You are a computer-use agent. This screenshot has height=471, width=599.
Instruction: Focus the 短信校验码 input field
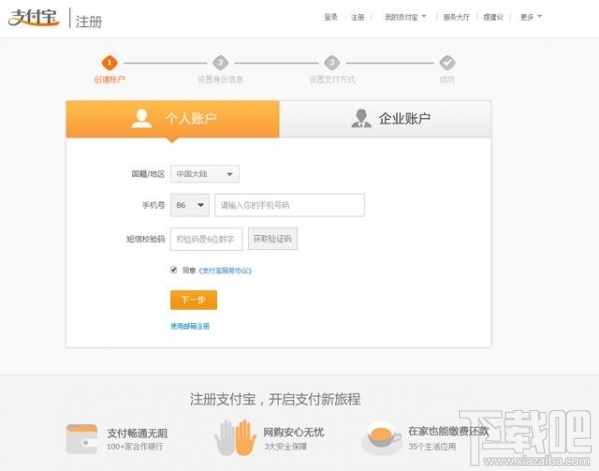[206, 239]
